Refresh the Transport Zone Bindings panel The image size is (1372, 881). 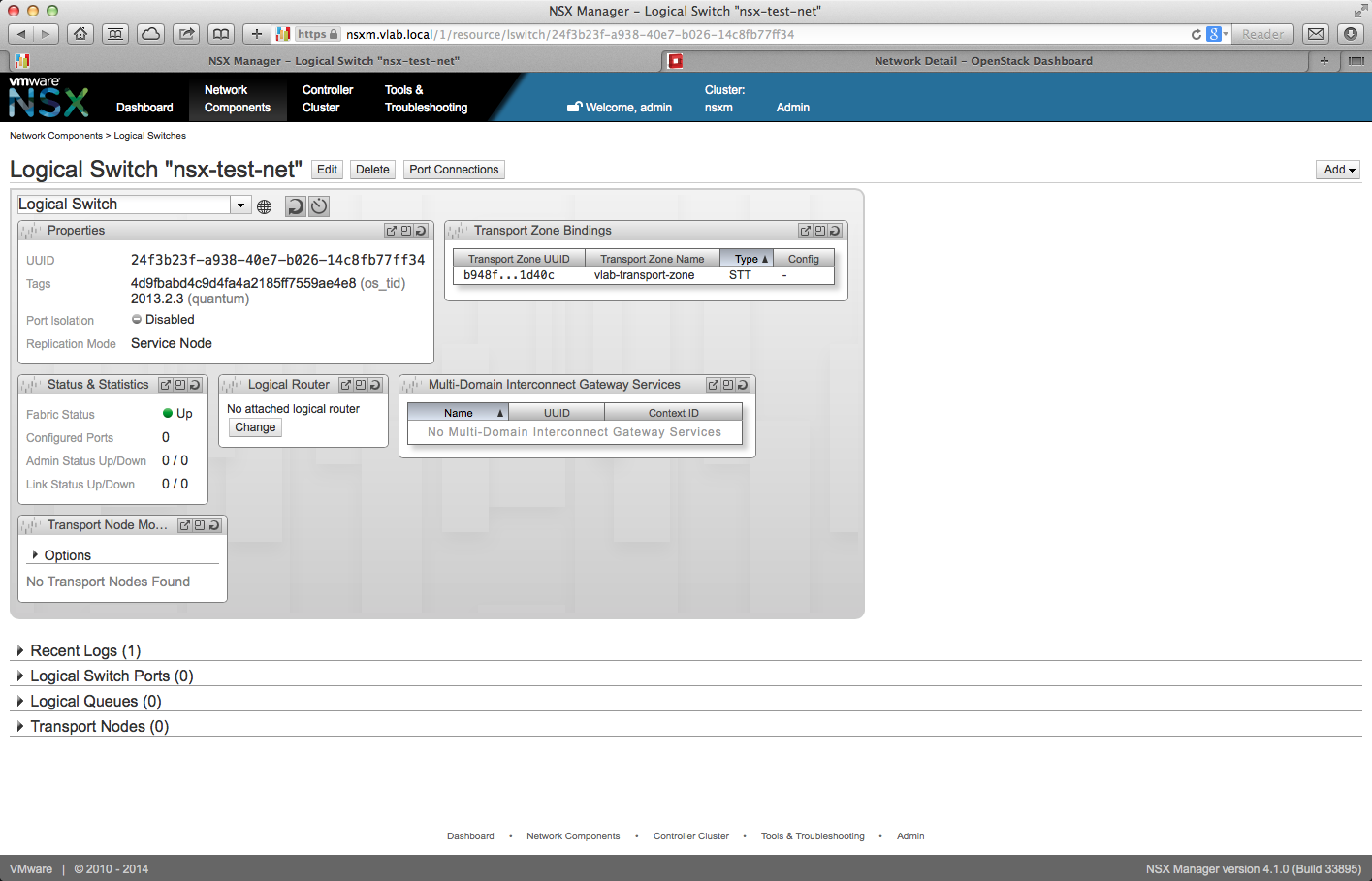pyautogui.click(x=835, y=231)
